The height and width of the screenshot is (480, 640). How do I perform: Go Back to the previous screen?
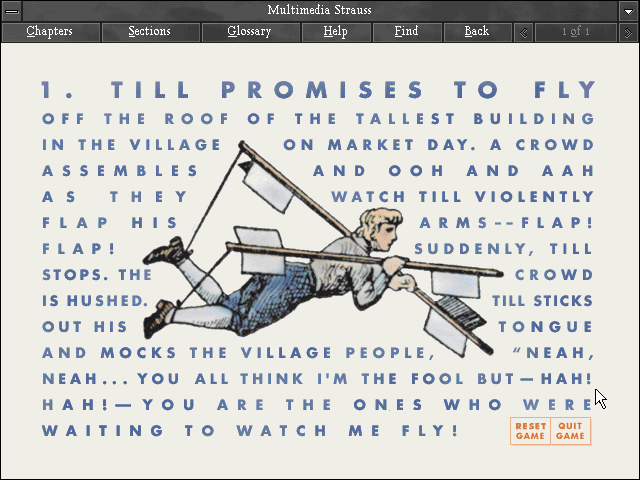(x=477, y=32)
